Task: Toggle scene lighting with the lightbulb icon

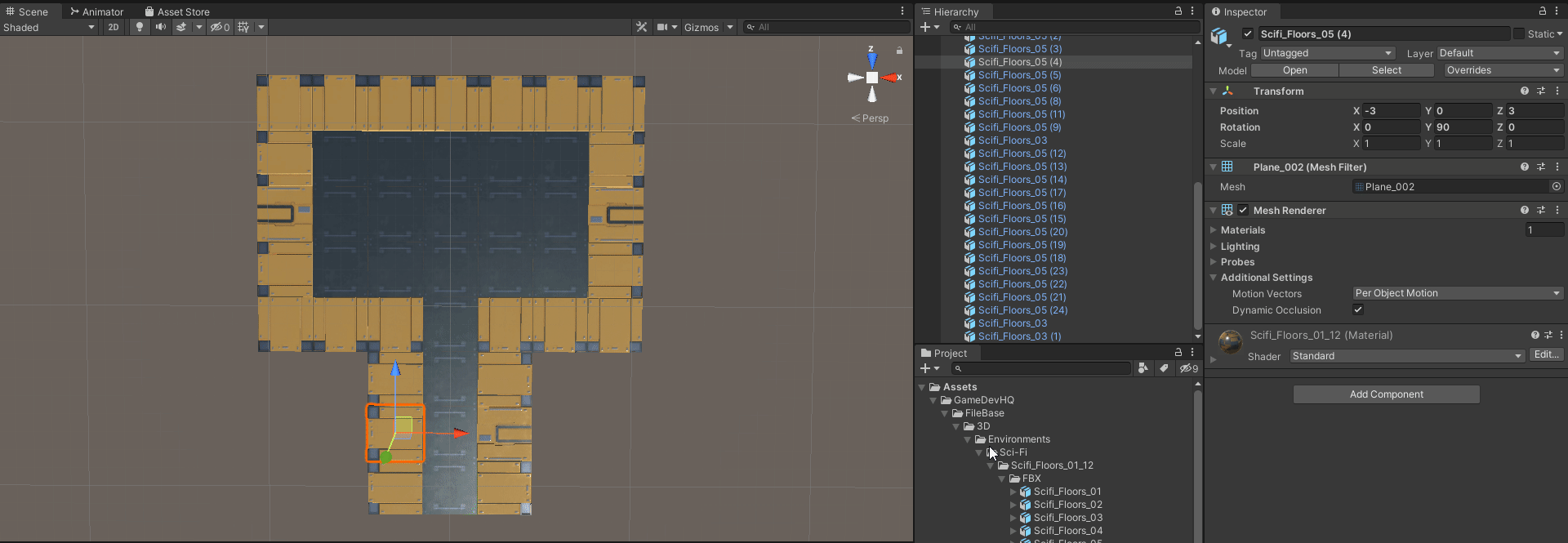Action: pyautogui.click(x=140, y=27)
